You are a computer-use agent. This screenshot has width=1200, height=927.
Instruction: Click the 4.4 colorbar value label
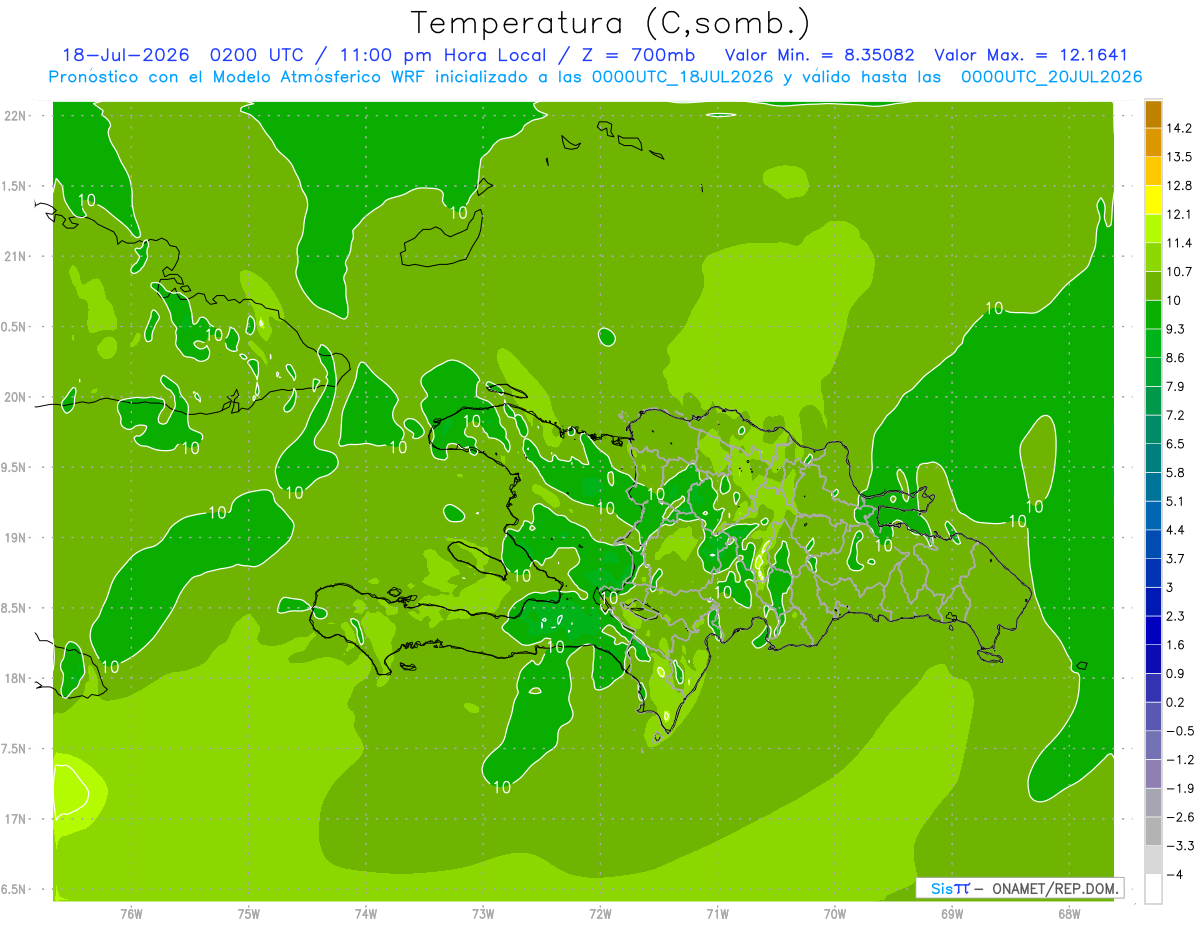pos(1176,530)
